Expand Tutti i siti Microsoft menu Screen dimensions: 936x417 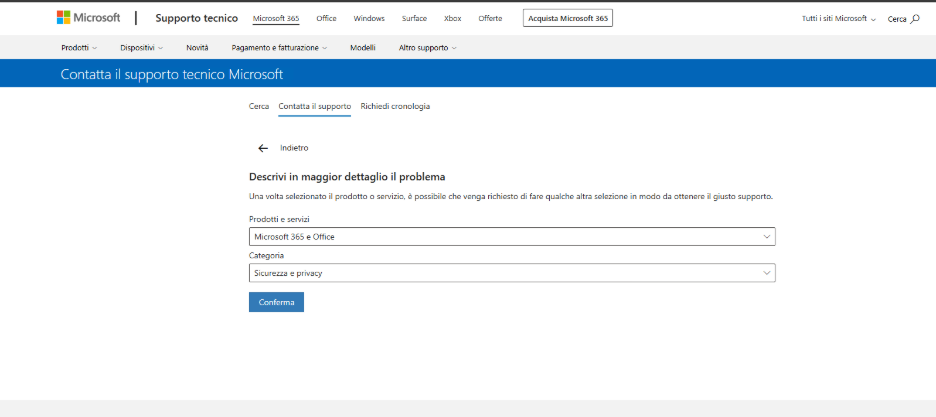tap(839, 18)
